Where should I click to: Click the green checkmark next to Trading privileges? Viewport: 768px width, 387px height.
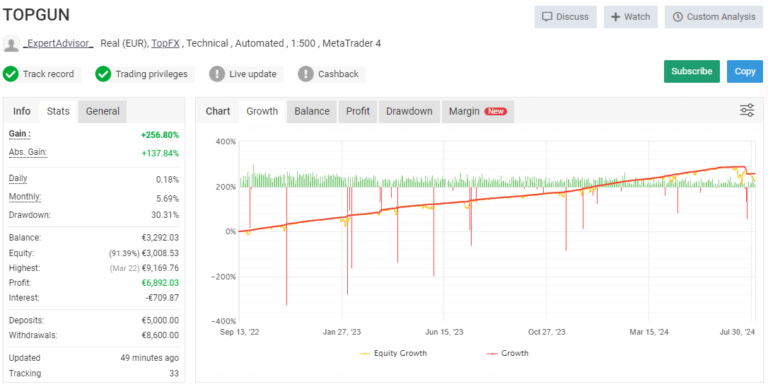tap(103, 74)
